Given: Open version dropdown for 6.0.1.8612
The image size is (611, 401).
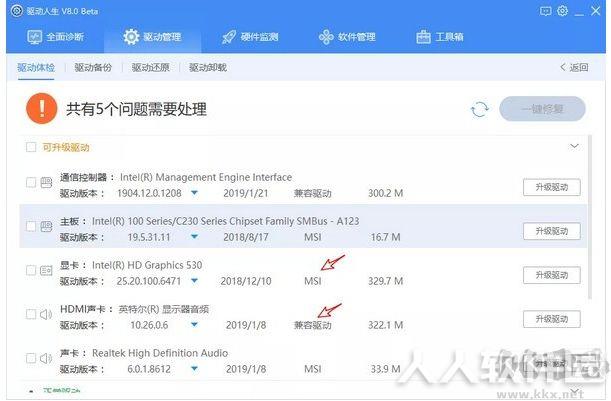Looking at the screenshot, I should [x=194, y=369].
